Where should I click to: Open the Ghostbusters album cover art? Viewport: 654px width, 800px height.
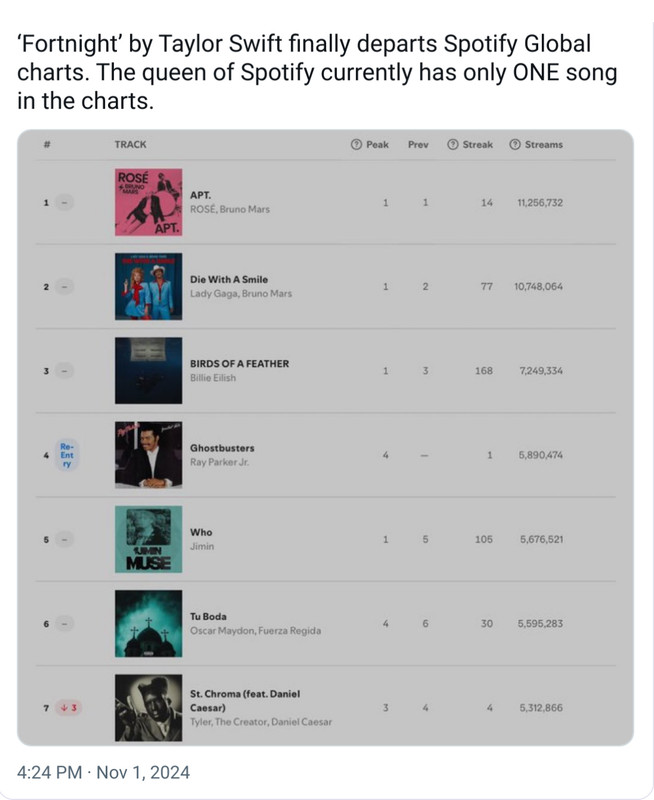point(148,455)
